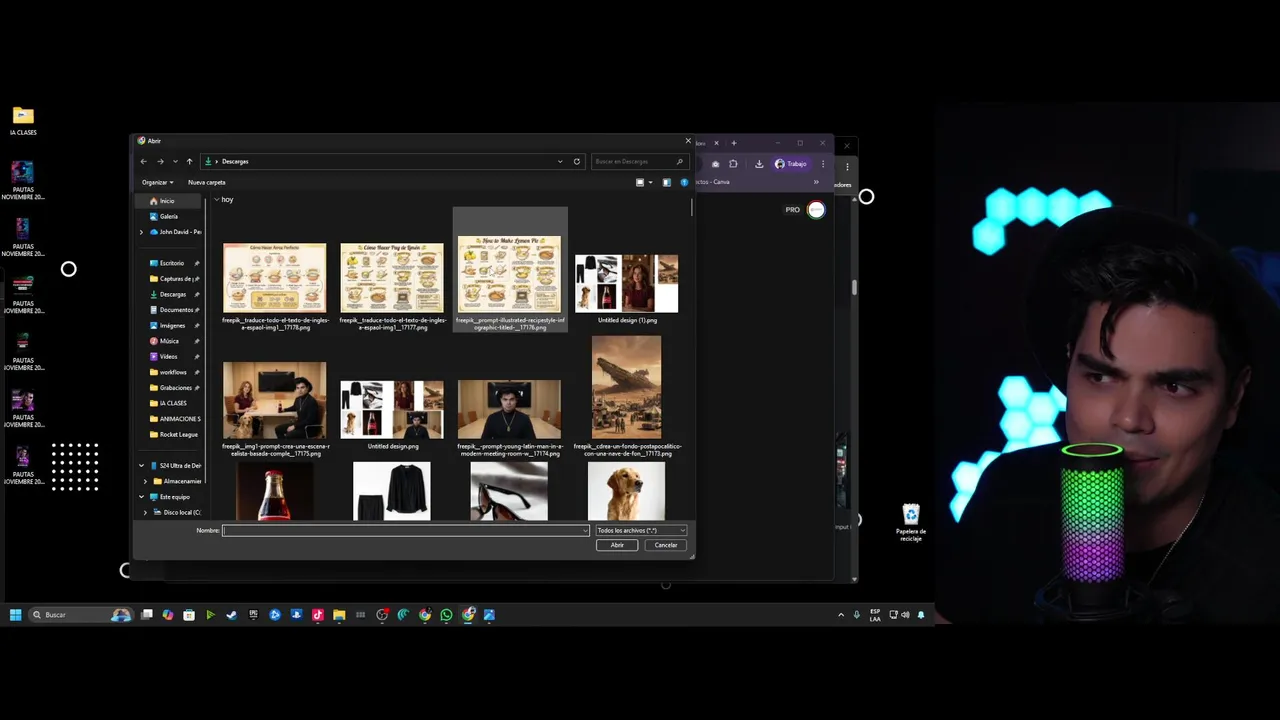Open WhatsApp from the taskbar

(x=446, y=615)
